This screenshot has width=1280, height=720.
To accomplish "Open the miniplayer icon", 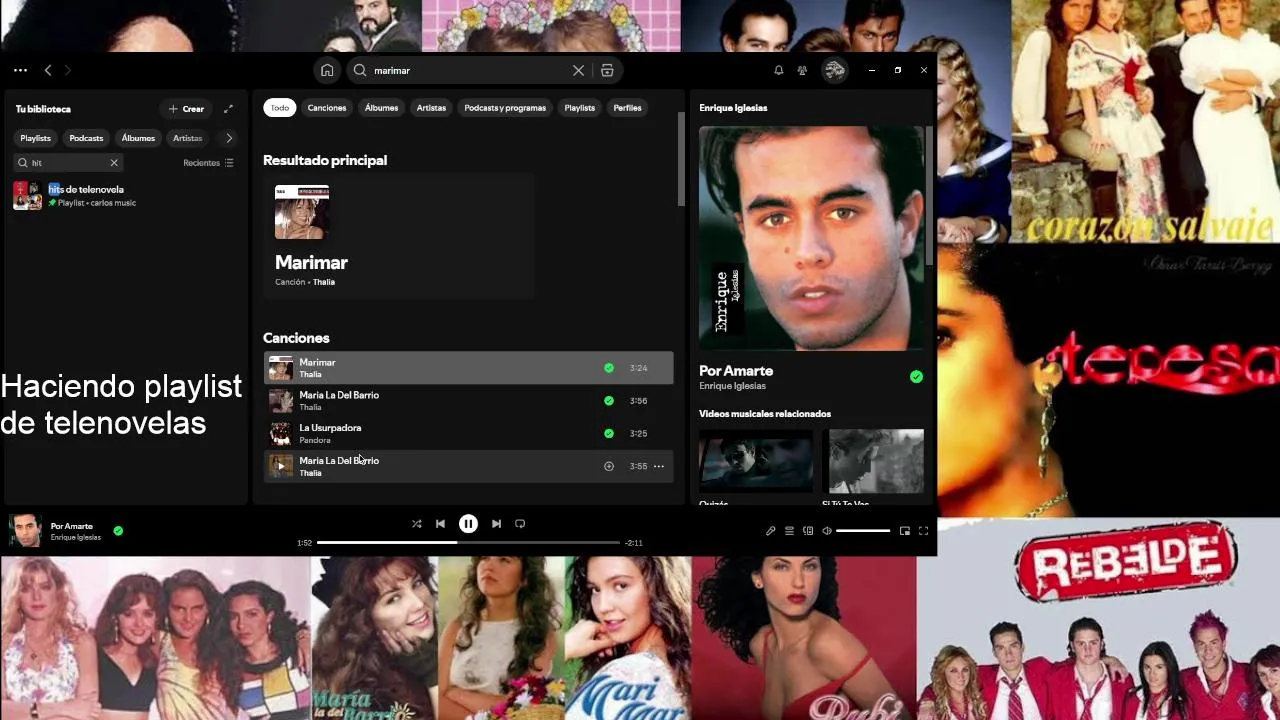I will point(904,531).
